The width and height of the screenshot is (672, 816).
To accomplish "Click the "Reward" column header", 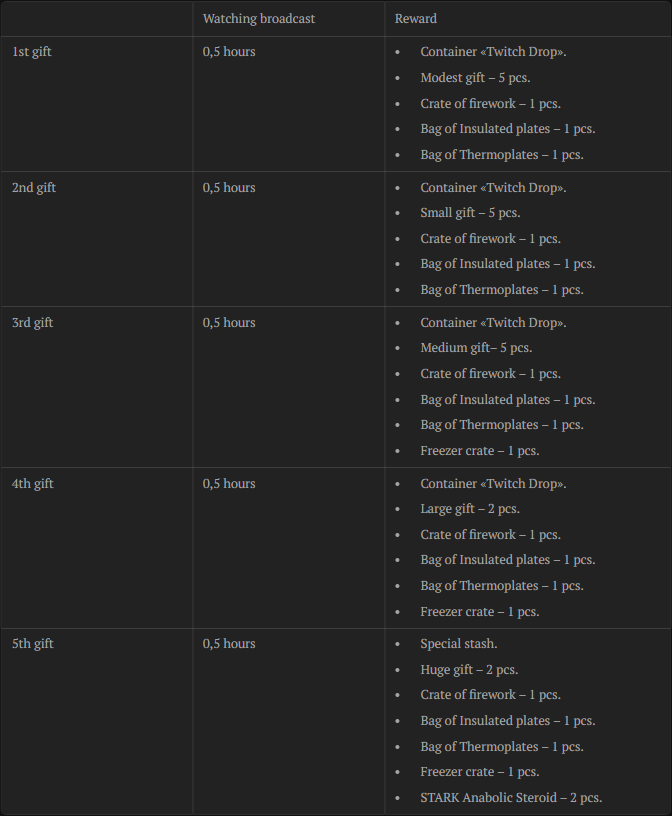I will click(x=416, y=19).
